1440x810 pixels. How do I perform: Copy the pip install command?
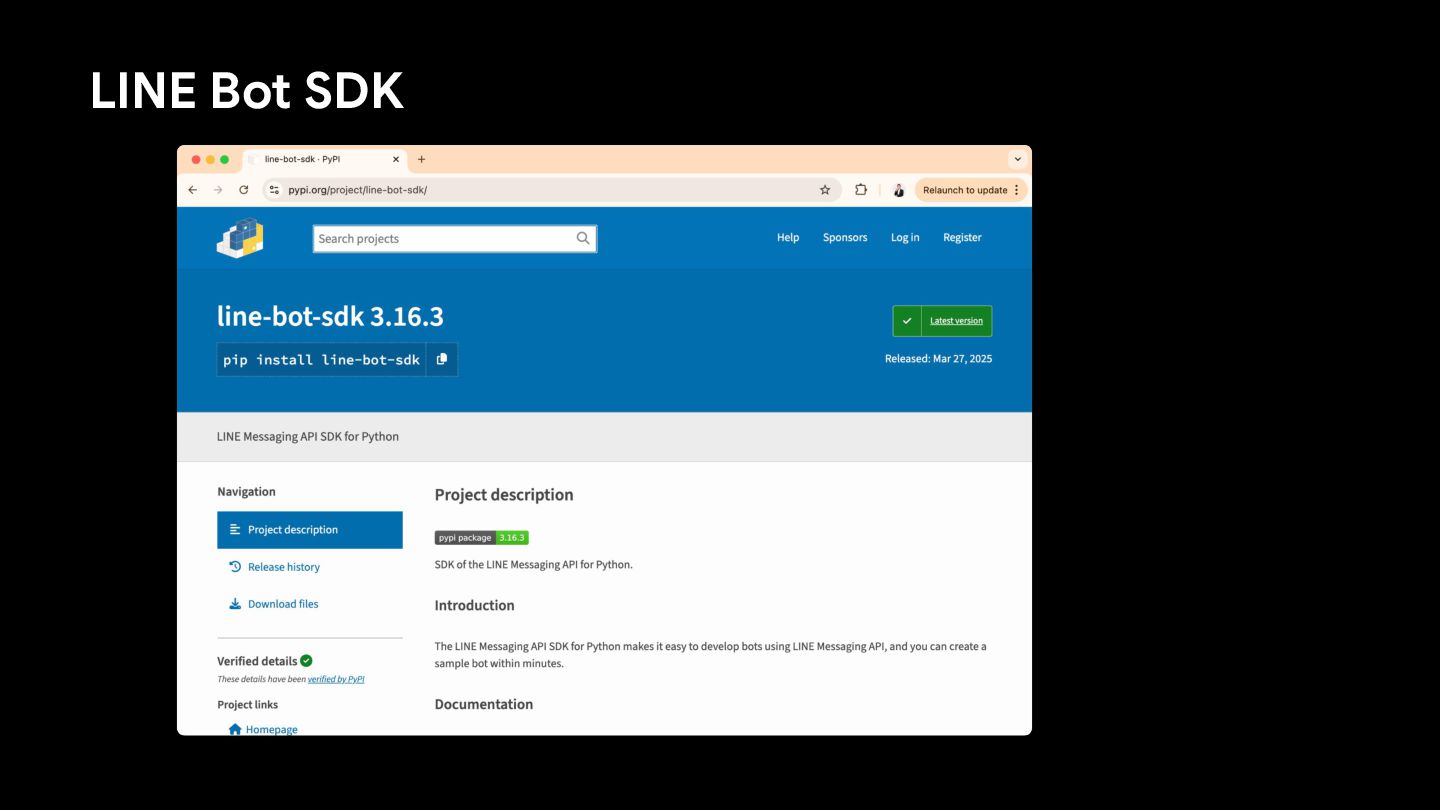pyautogui.click(x=442, y=359)
